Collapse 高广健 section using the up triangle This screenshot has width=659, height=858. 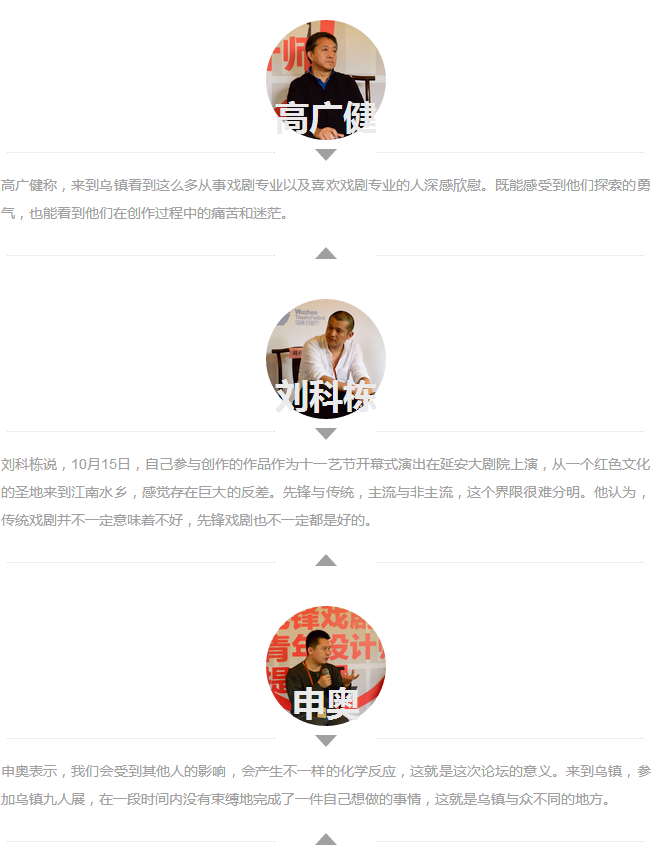click(x=326, y=253)
